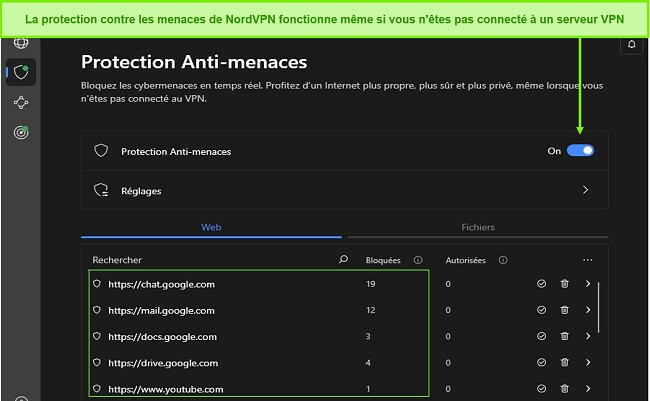
Task: Click the allow checkmark icon for docs.google.com
Action: 541,336
